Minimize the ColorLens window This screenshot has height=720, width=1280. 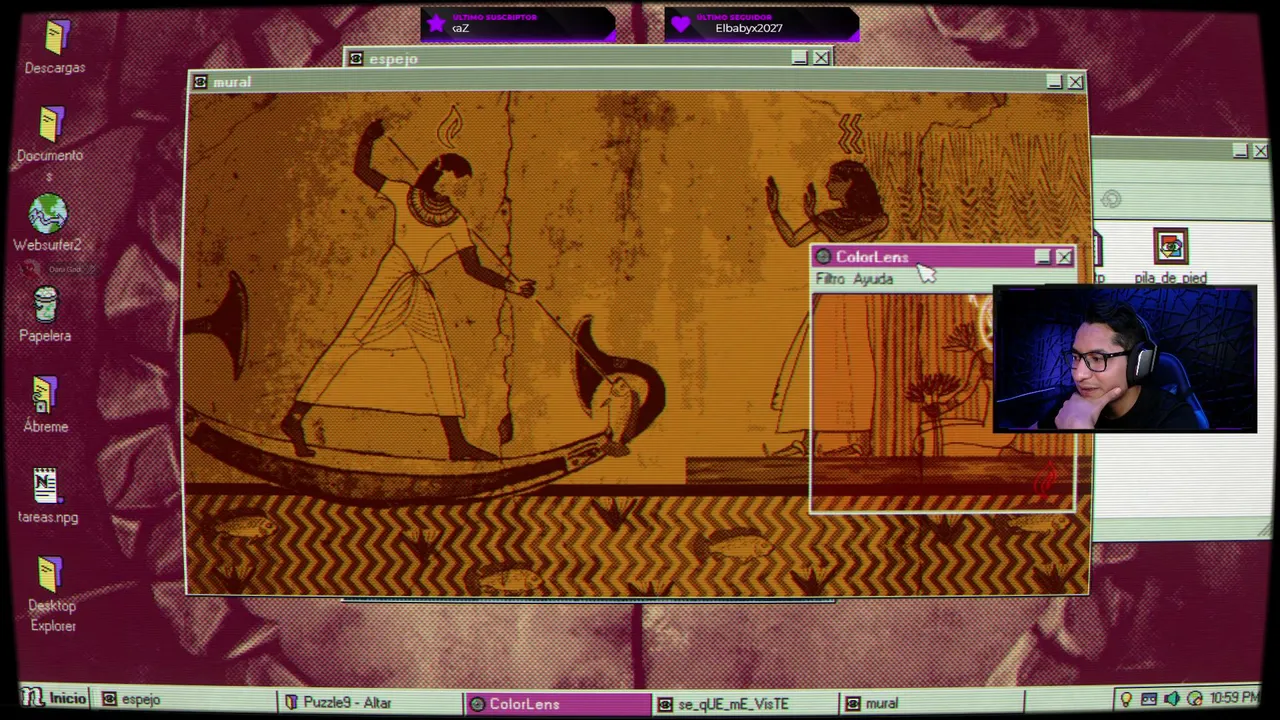[x=1042, y=257]
